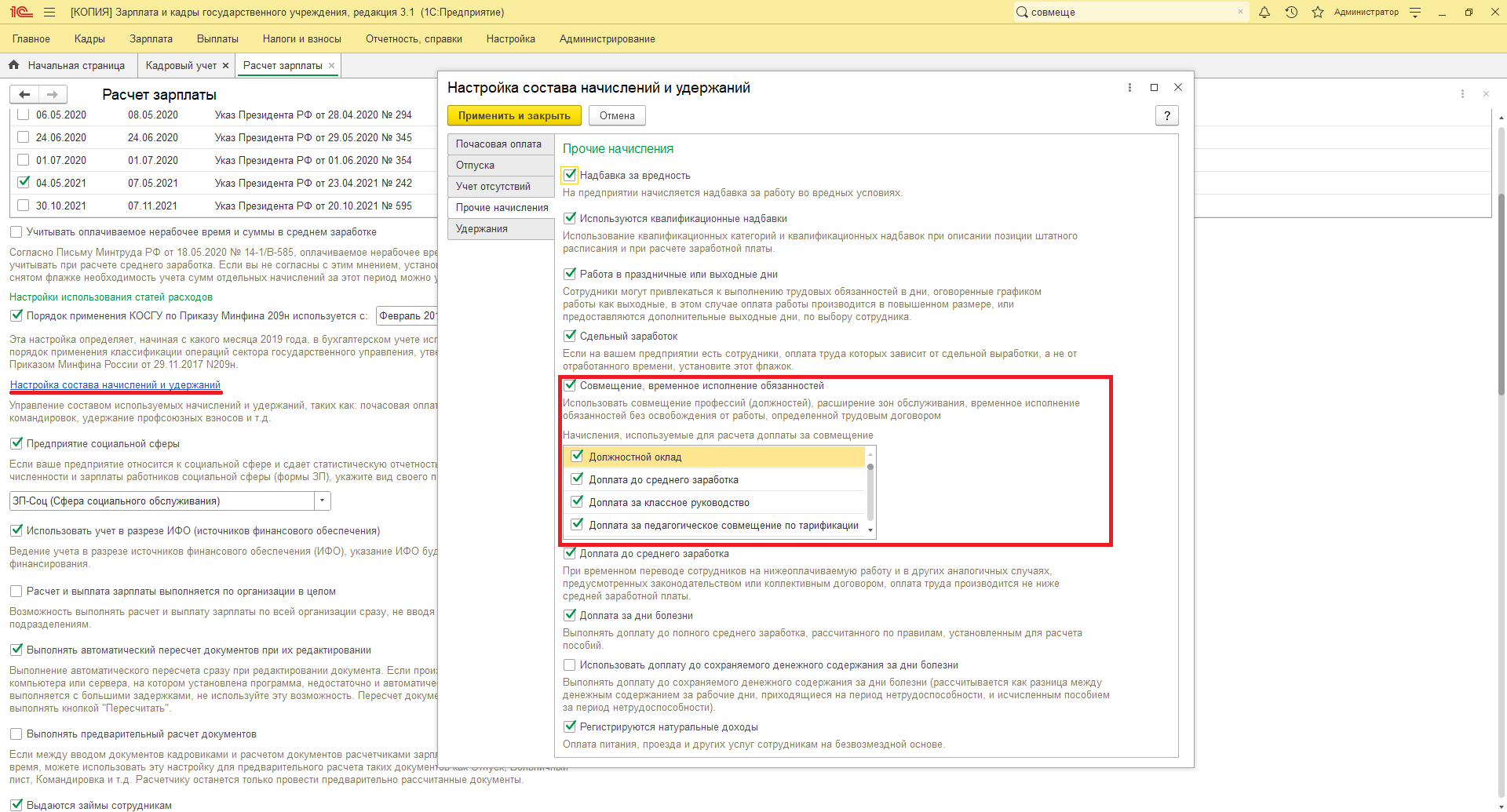Click into the search field

click(1130, 12)
